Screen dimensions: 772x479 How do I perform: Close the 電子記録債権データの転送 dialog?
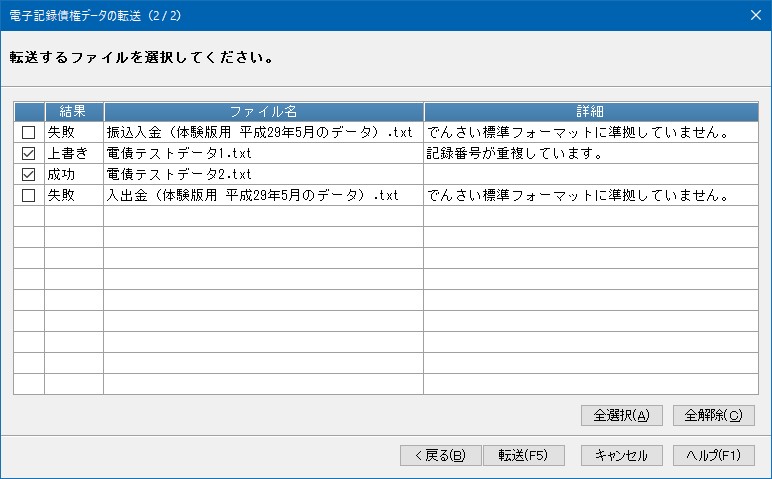click(x=755, y=15)
